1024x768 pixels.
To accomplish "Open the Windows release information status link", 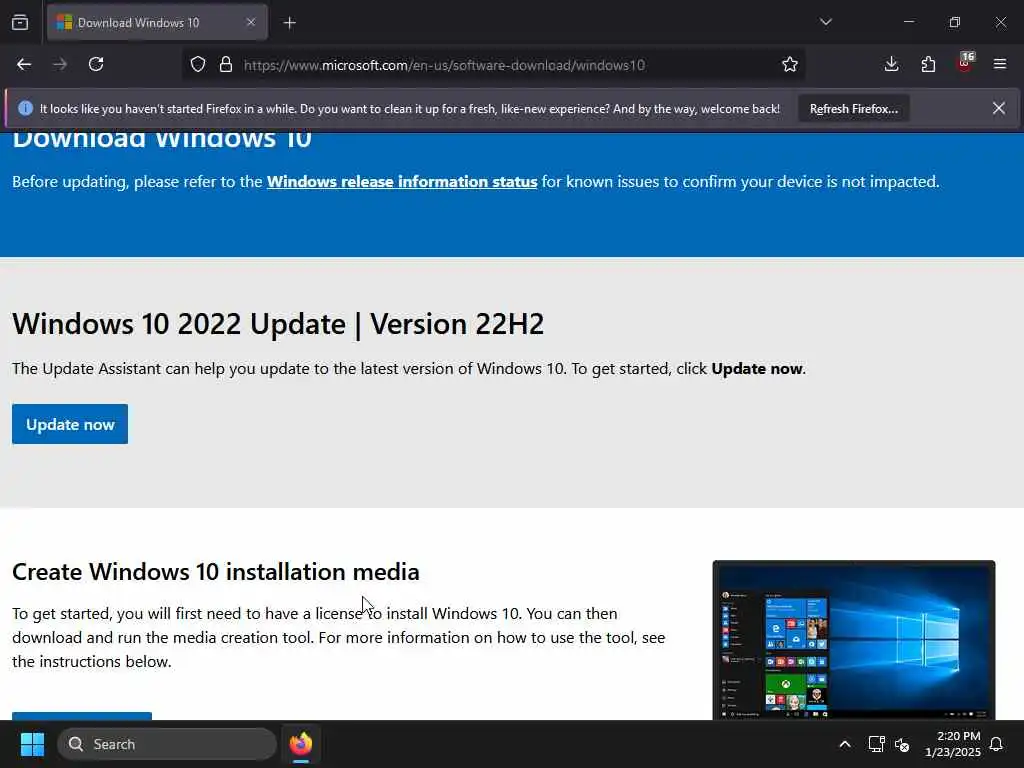I will [402, 182].
